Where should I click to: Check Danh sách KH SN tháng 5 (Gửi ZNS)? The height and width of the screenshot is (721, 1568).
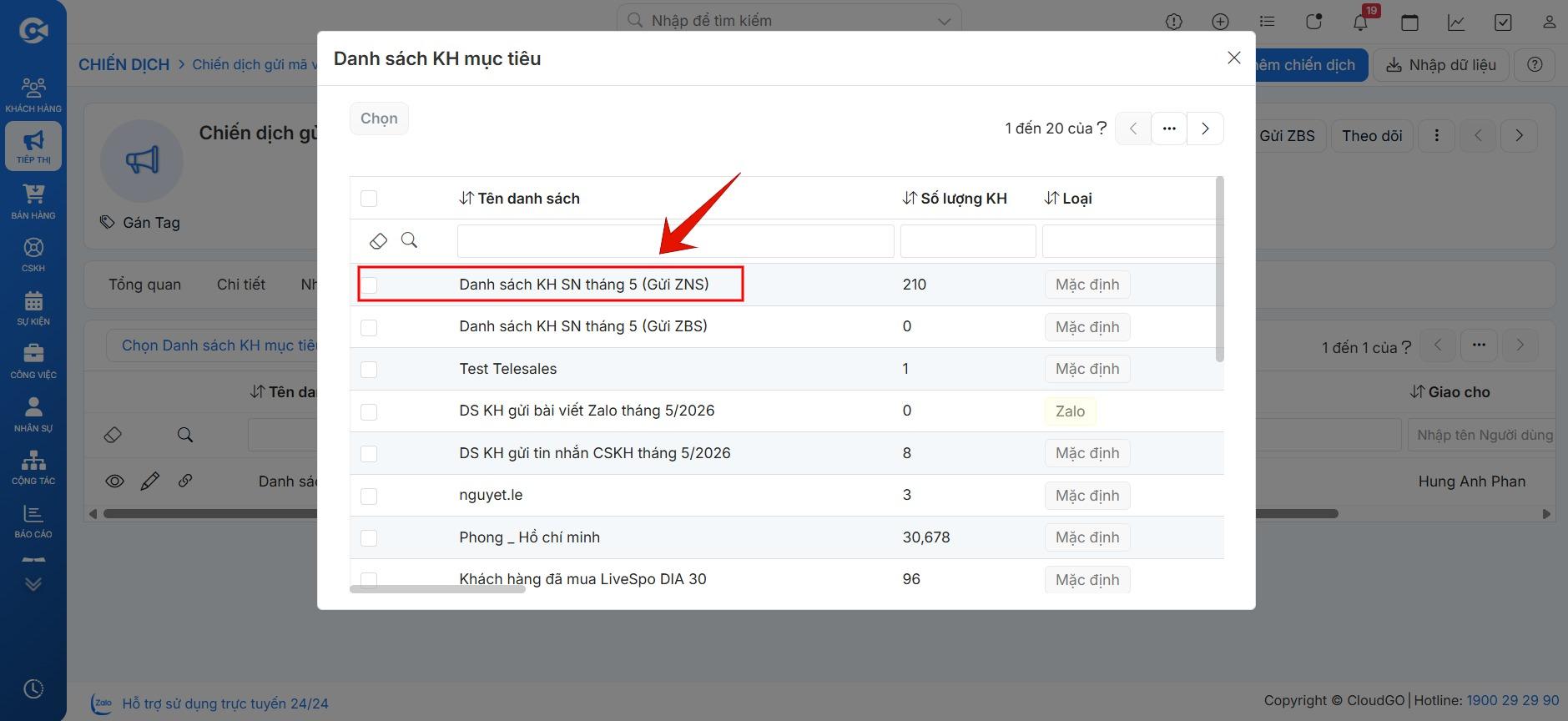click(x=369, y=285)
